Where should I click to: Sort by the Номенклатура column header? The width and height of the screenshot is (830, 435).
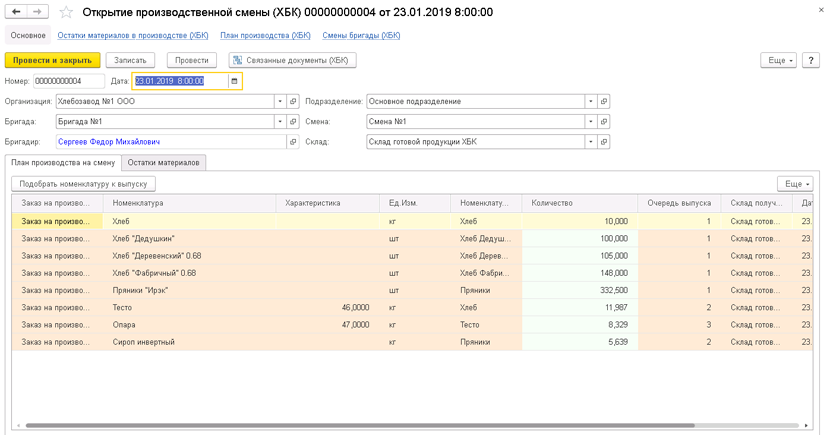point(190,203)
